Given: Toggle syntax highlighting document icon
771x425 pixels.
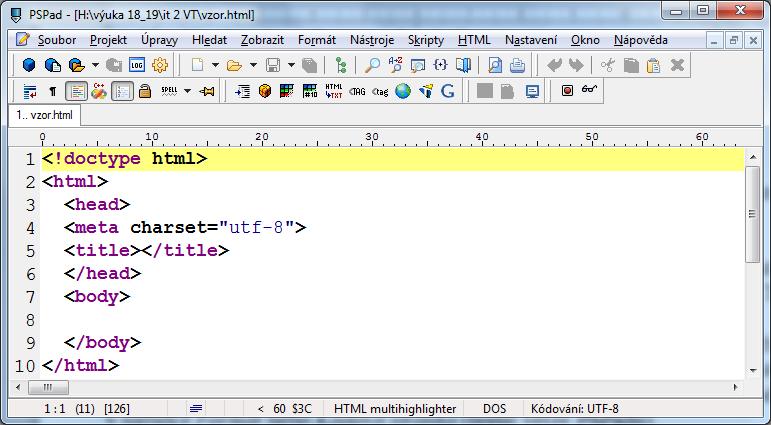Looking at the screenshot, I should click(x=76, y=91).
